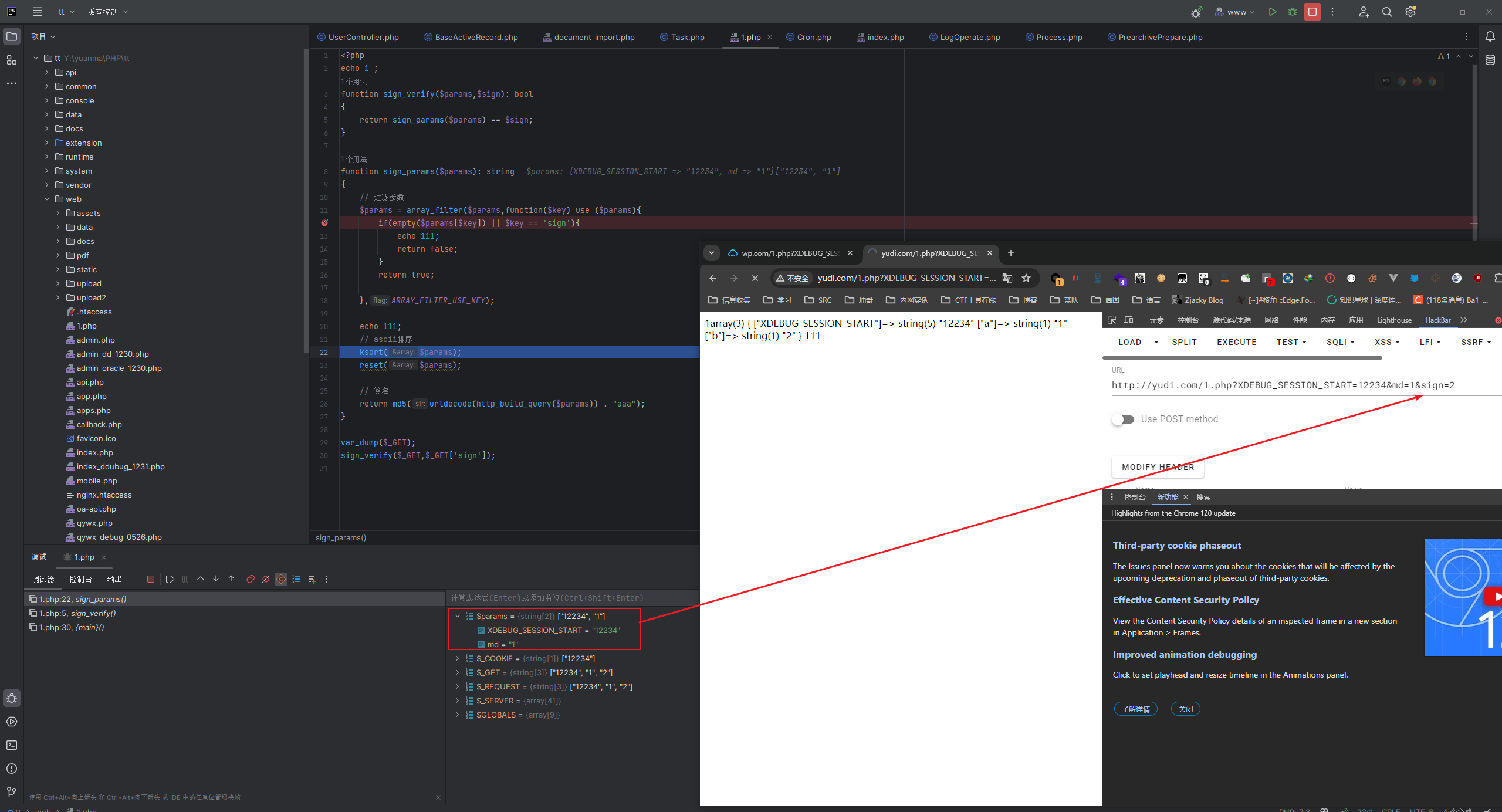Open View Breakpoints icon in debug toolbar
The height and width of the screenshot is (812, 1502).
pos(251,579)
